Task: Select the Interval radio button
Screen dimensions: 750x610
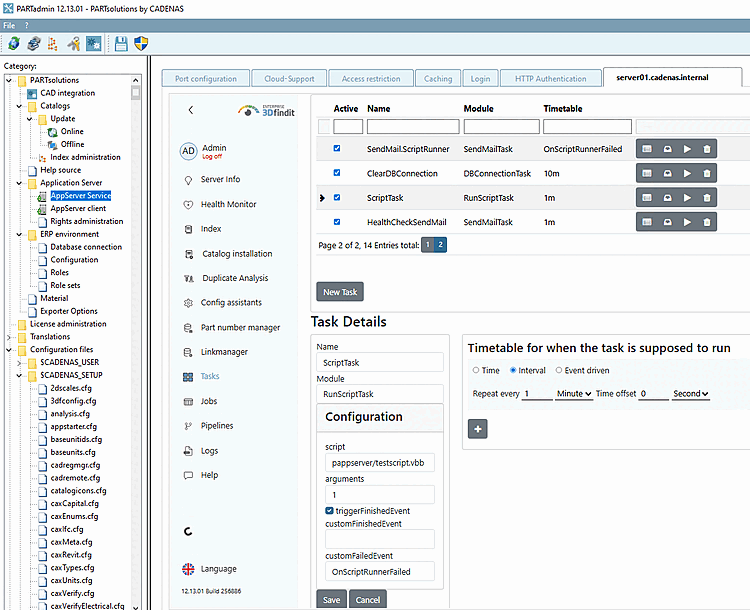Action: pyautogui.click(x=513, y=370)
